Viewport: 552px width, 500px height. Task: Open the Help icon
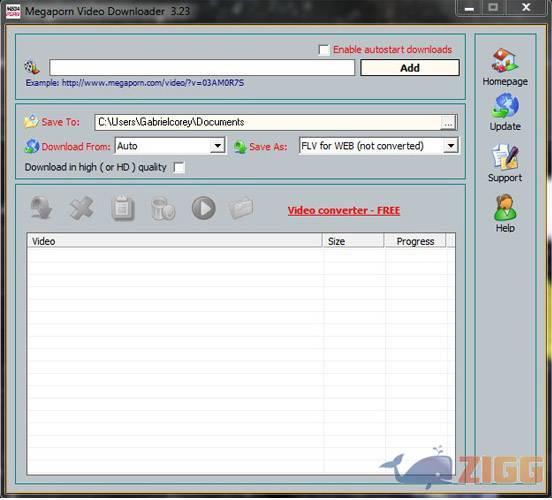tap(505, 208)
